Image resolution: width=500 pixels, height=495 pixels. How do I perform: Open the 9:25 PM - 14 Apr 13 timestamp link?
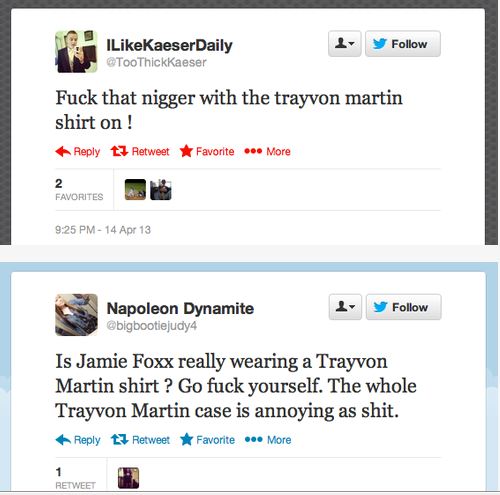103,230
